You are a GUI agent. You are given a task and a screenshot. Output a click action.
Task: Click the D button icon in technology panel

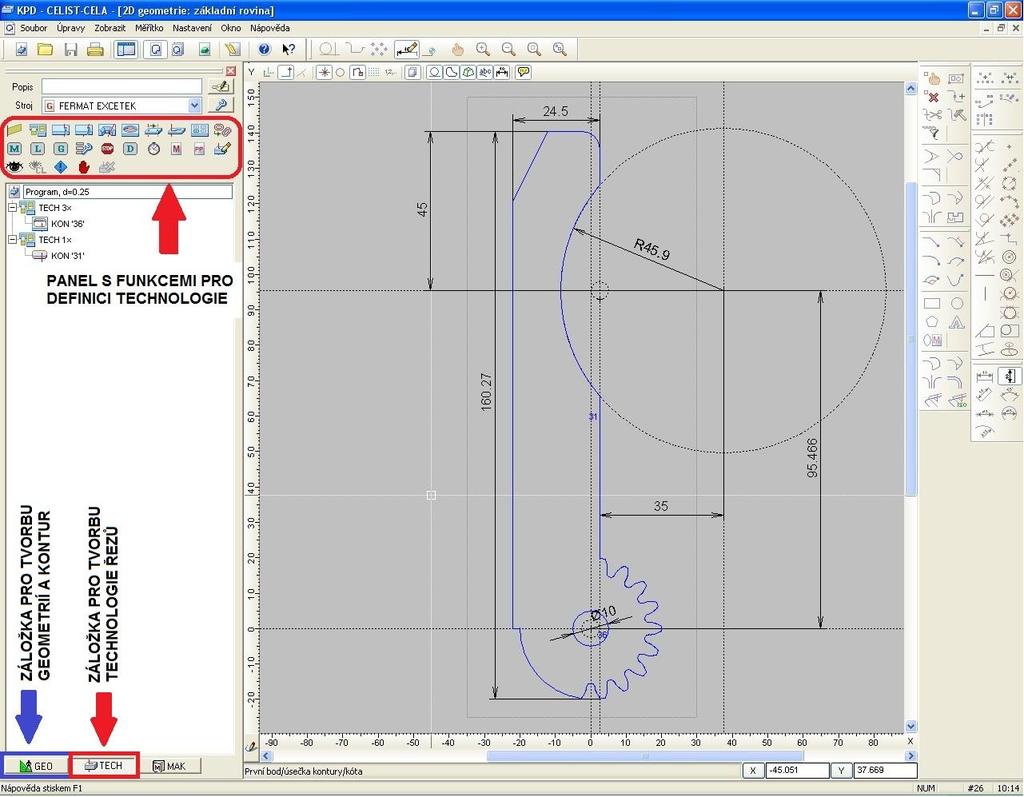pyautogui.click(x=130, y=149)
